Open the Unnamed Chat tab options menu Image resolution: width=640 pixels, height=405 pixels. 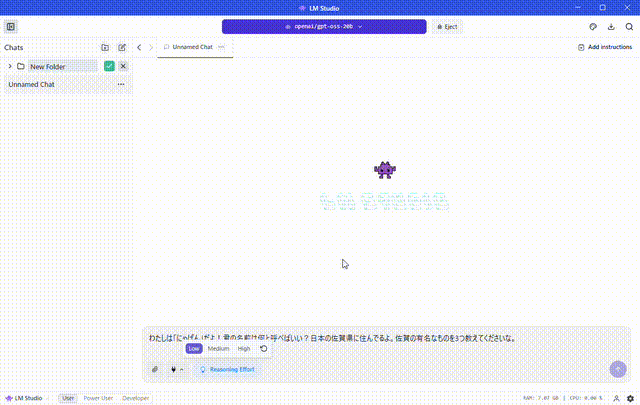[222, 47]
